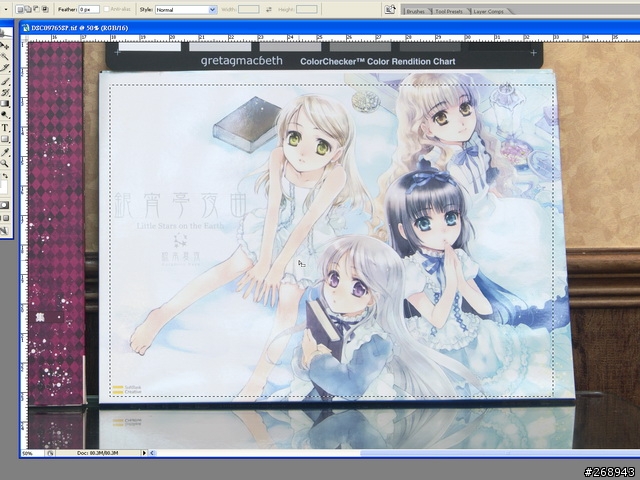This screenshot has height=480, width=640.
Task: Switch to Quick Mask mode
Action: tap(5, 205)
